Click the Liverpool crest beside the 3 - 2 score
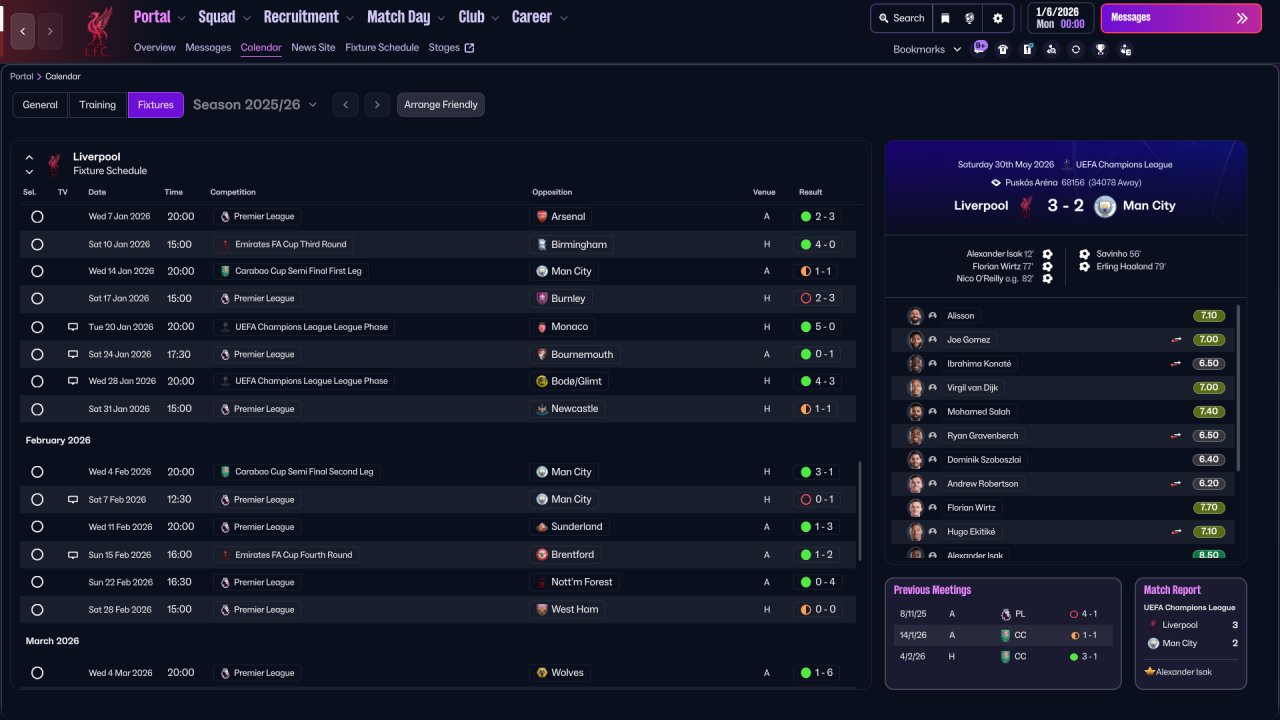Image resolution: width=1280 pixels, height=720 pixels. point(1026,206)
